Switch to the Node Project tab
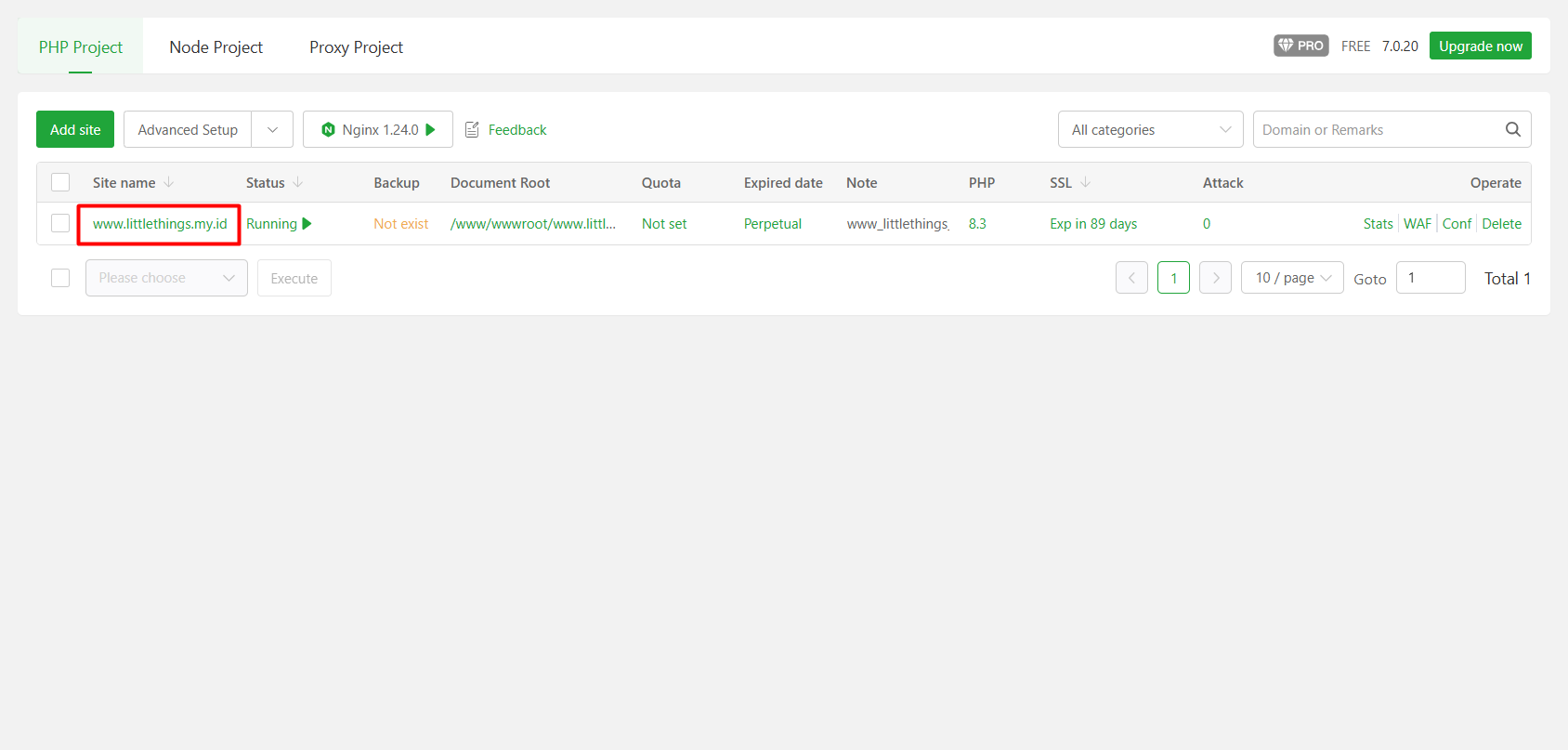This screenshot has height=750, width=1568. click(216, 47)
